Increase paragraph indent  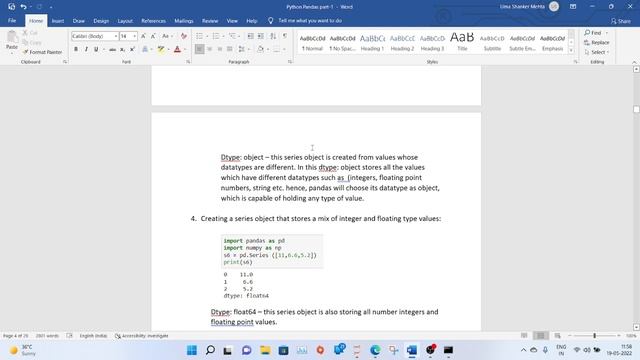[261, 36]
